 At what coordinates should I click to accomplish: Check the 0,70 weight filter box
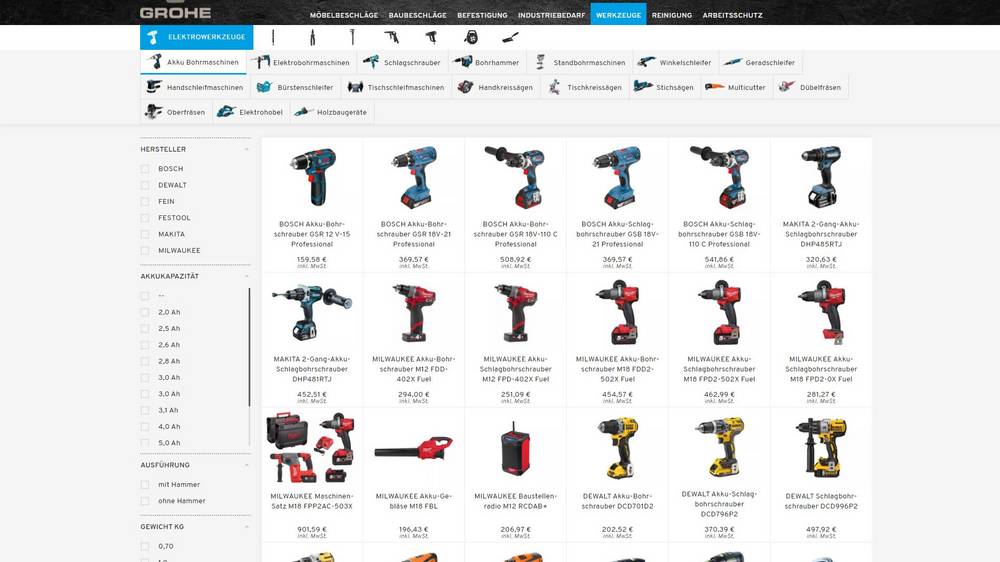tap(145, 547)
